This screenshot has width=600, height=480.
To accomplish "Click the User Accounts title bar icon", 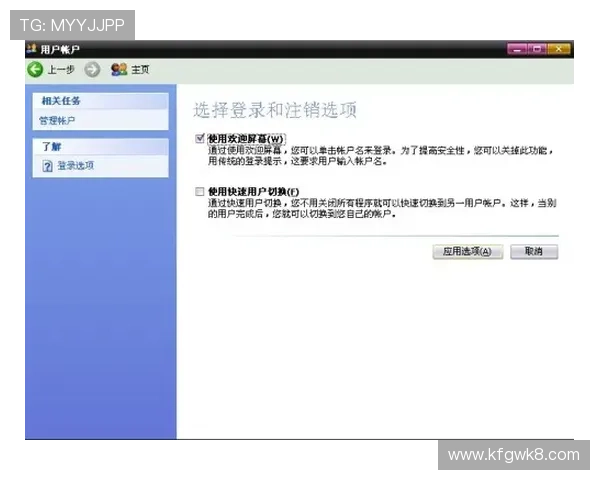I will click(x=31, y=49).
